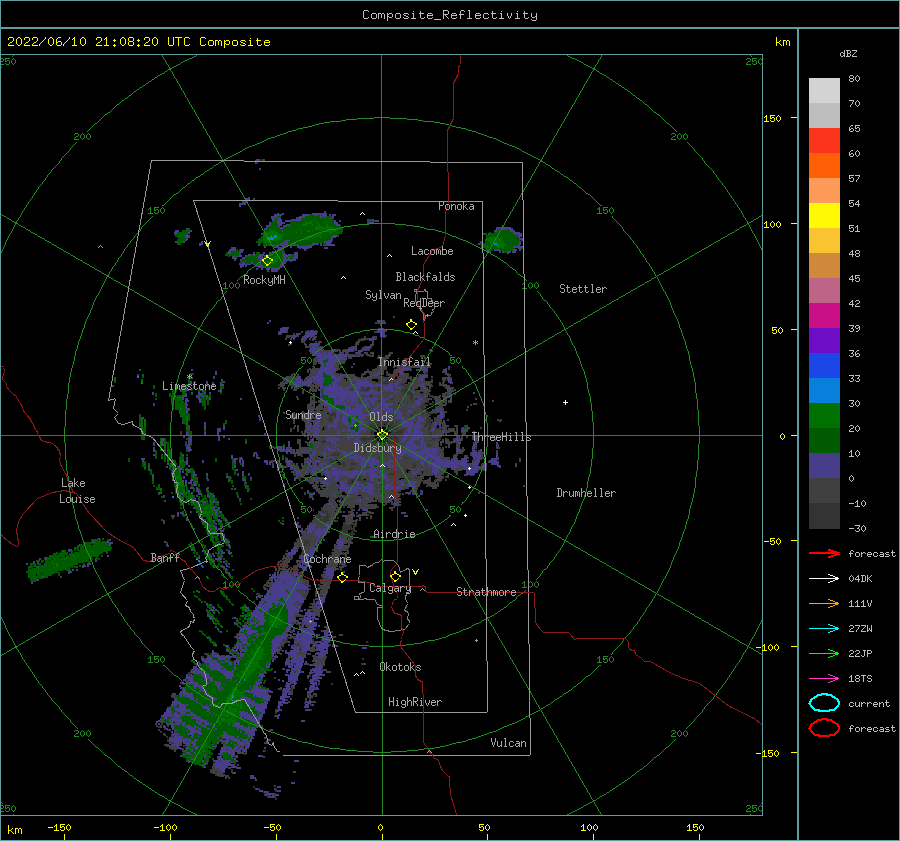Click the Banff label
Screen dimensions: 900x841
165,557
